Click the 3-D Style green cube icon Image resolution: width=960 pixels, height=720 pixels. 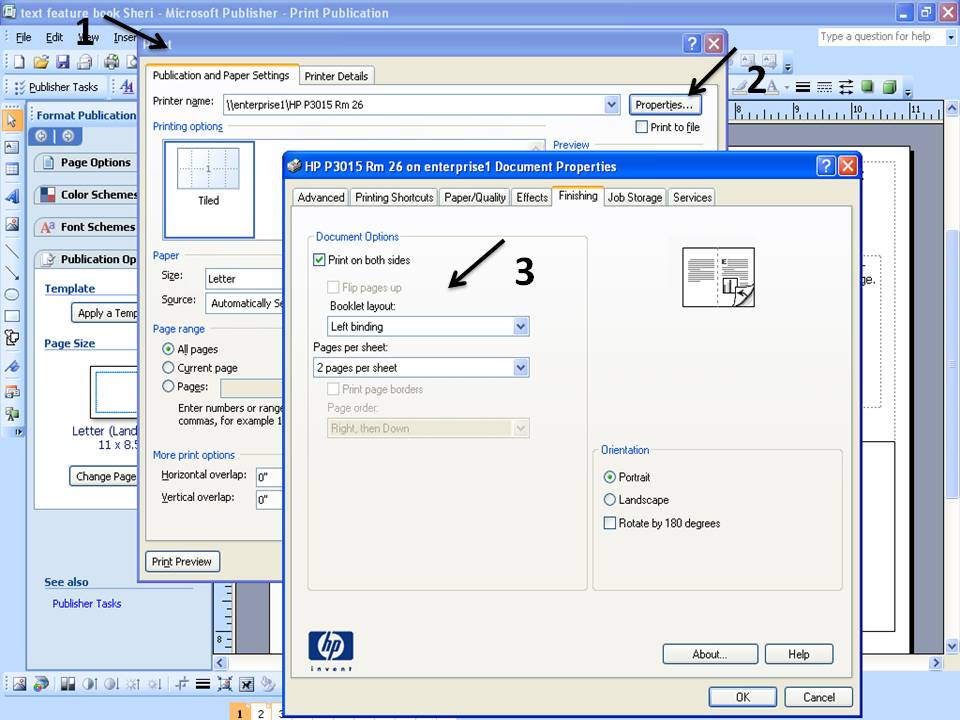[x=890, y=88]
